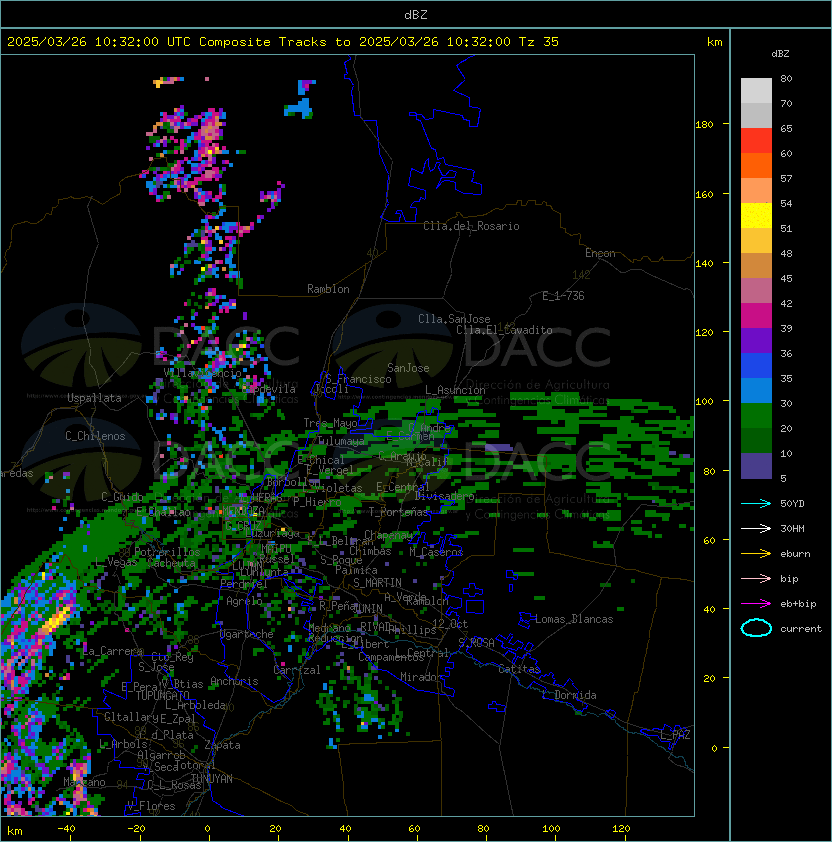
Task: Click the '180' km axis tick label
Action: (704, 125)
